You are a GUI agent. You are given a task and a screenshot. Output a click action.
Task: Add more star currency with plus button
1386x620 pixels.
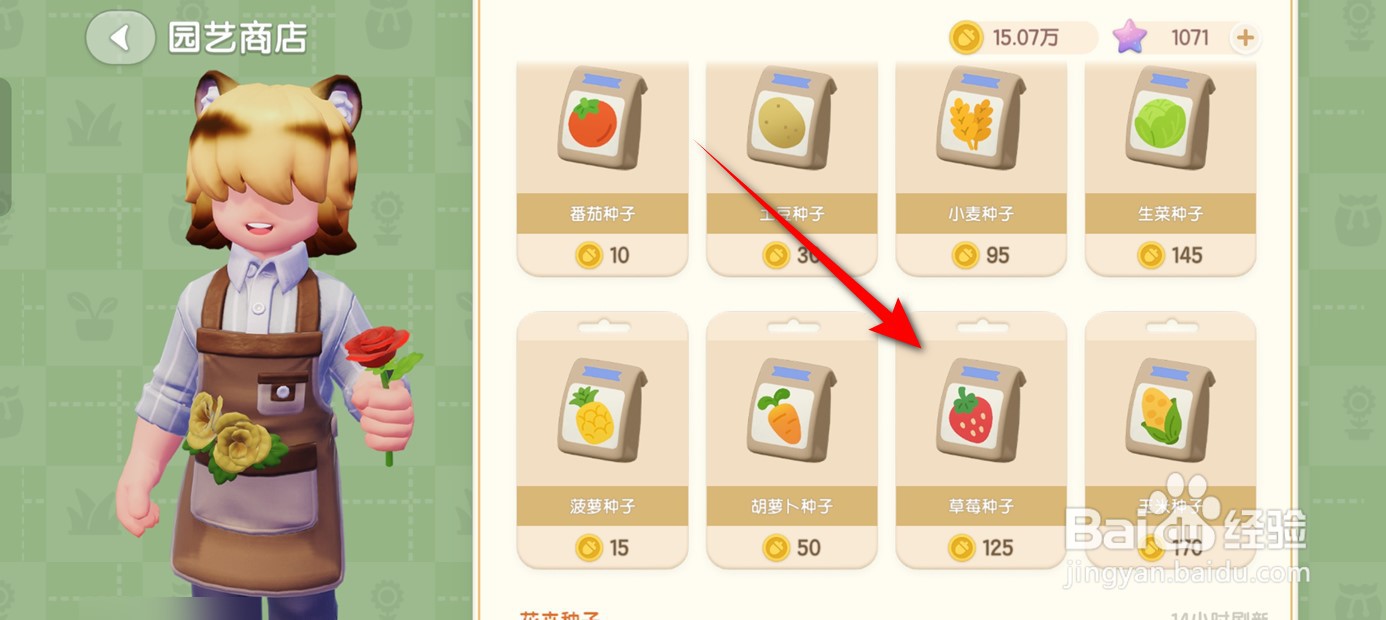click(x=1245, y=38)
